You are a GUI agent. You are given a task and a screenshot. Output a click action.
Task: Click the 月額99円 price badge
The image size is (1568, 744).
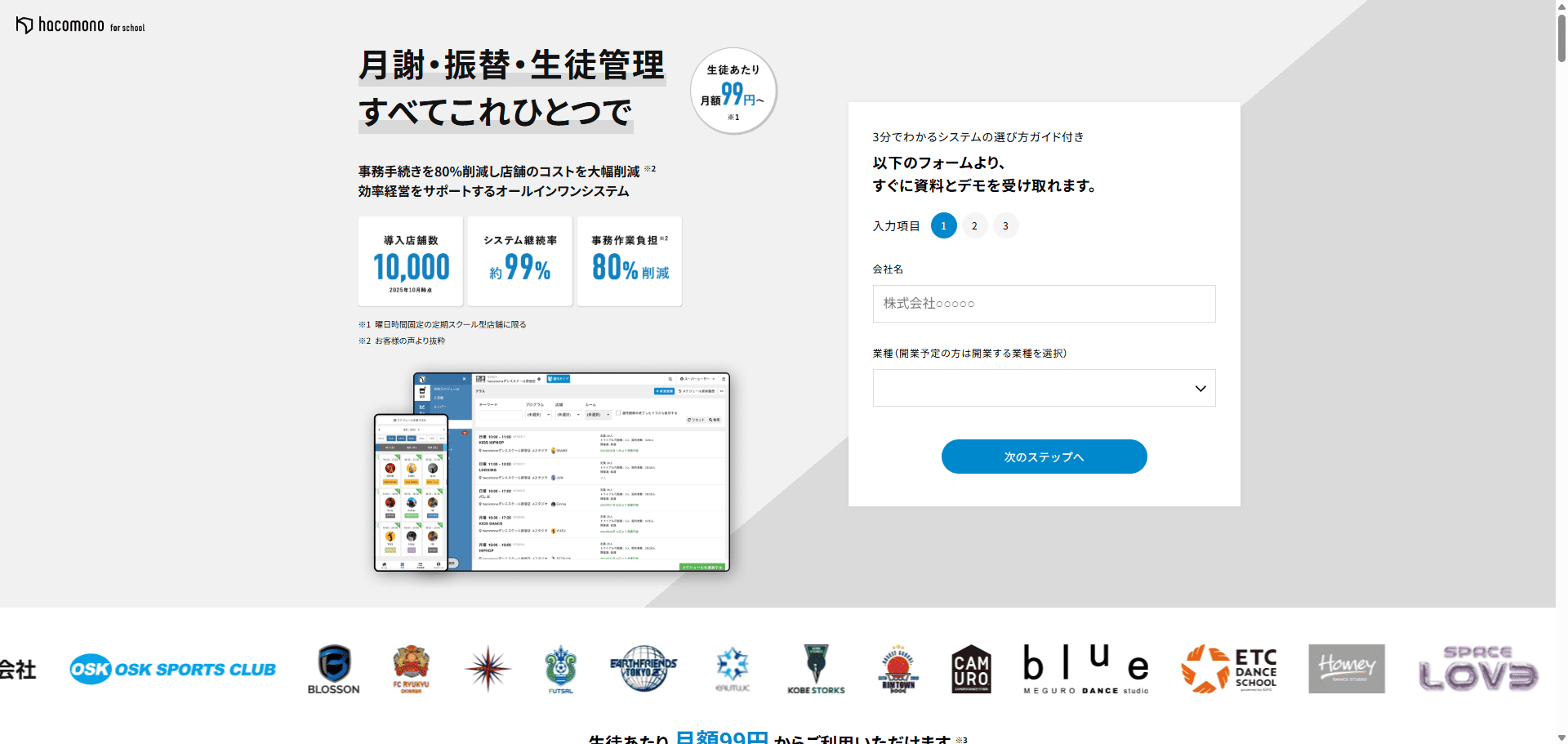pyautogui.click(x=733, y=91)
